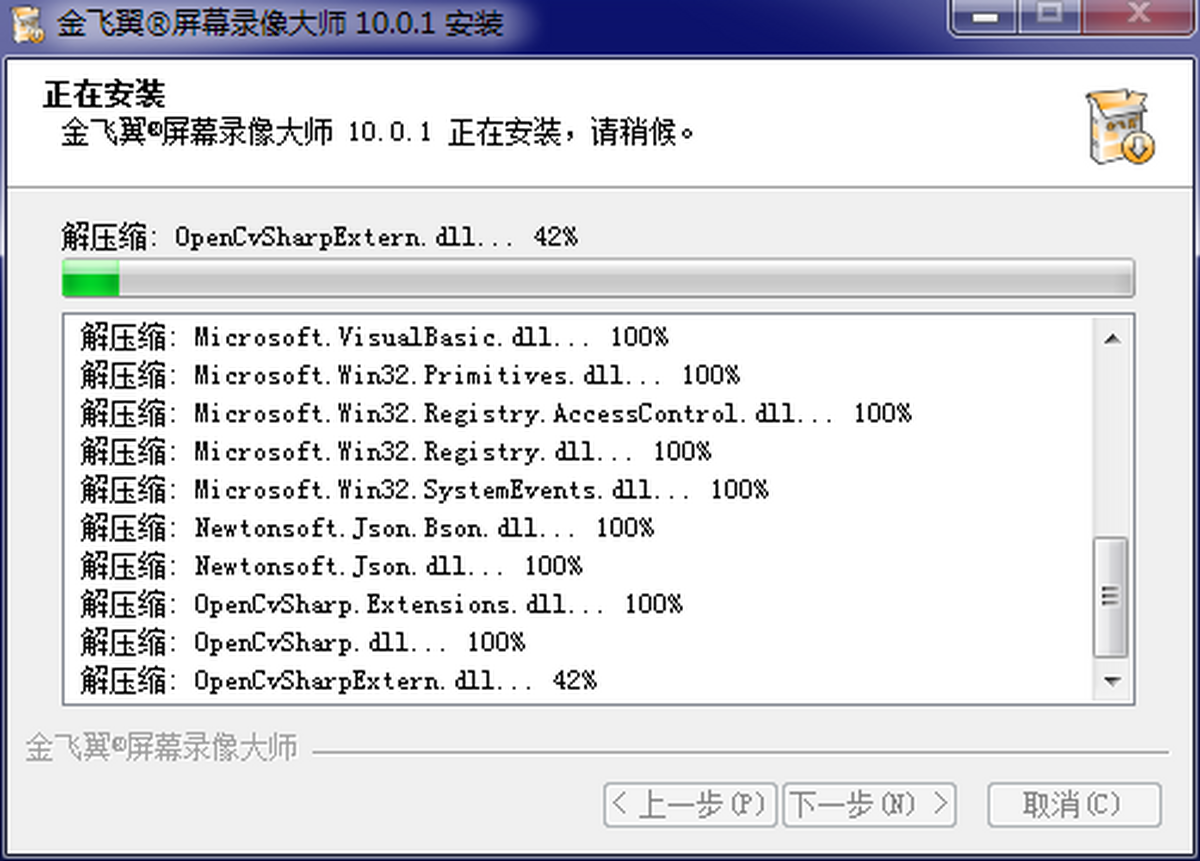Select the OpenCvSharp.Extensions.dll log entry
The width and height of the screenshot is (1200, 861).
click(x=381, y=604)
